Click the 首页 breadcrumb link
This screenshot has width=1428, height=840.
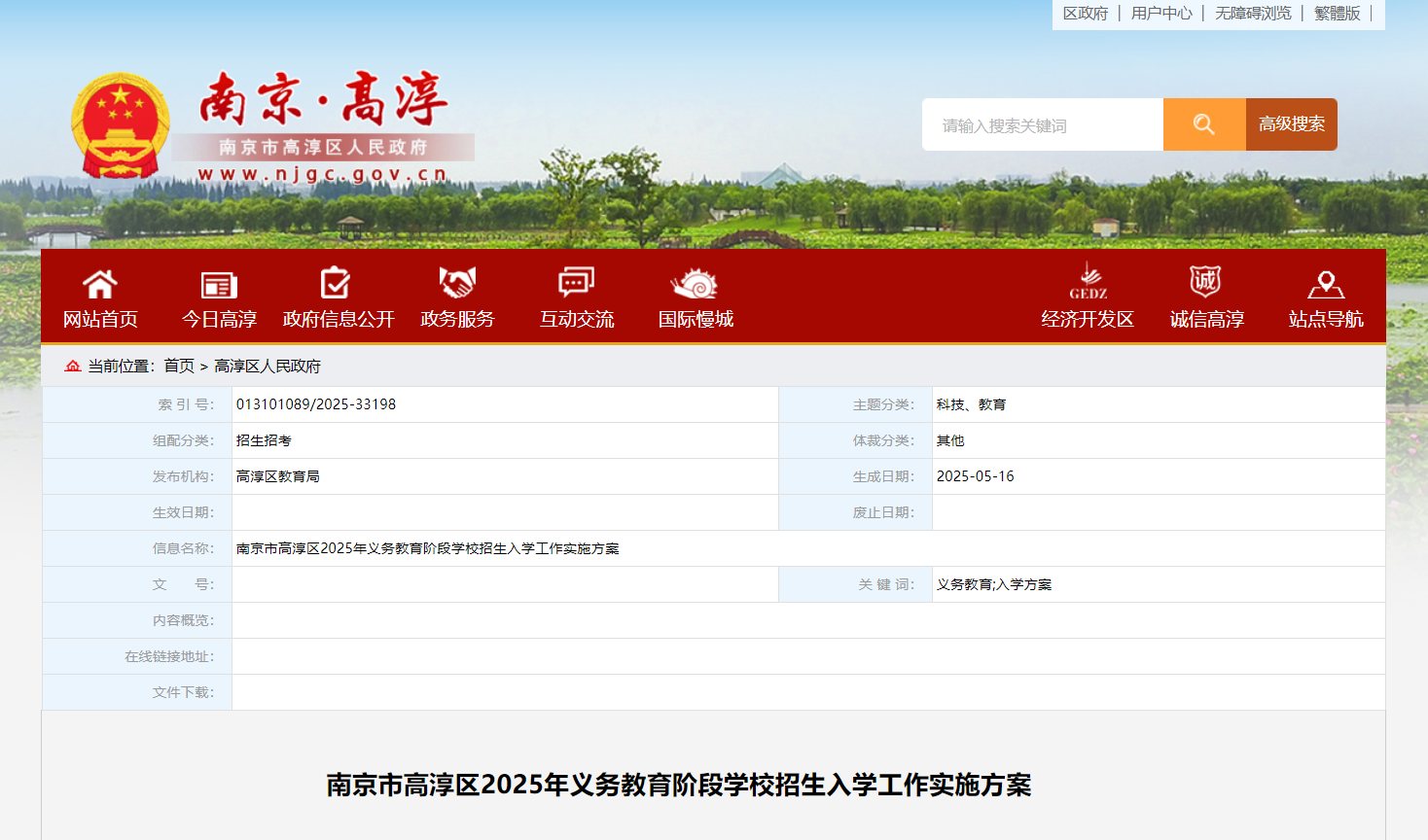click(179, 367)
